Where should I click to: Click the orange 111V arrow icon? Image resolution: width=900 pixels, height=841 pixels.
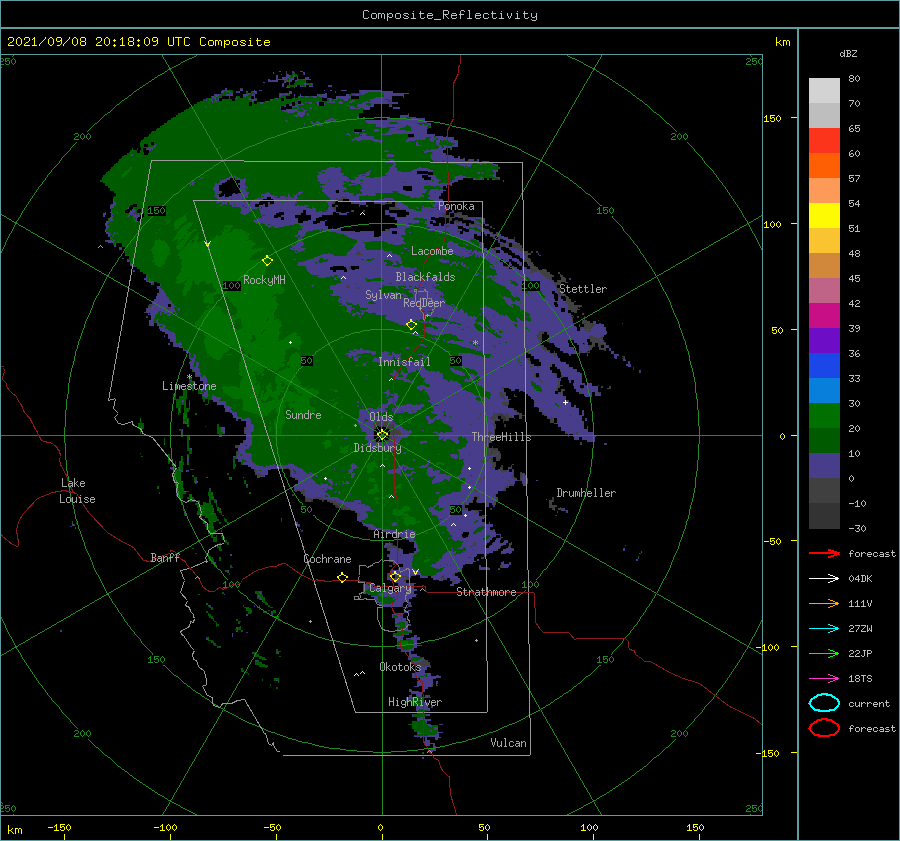click(824, 603)
